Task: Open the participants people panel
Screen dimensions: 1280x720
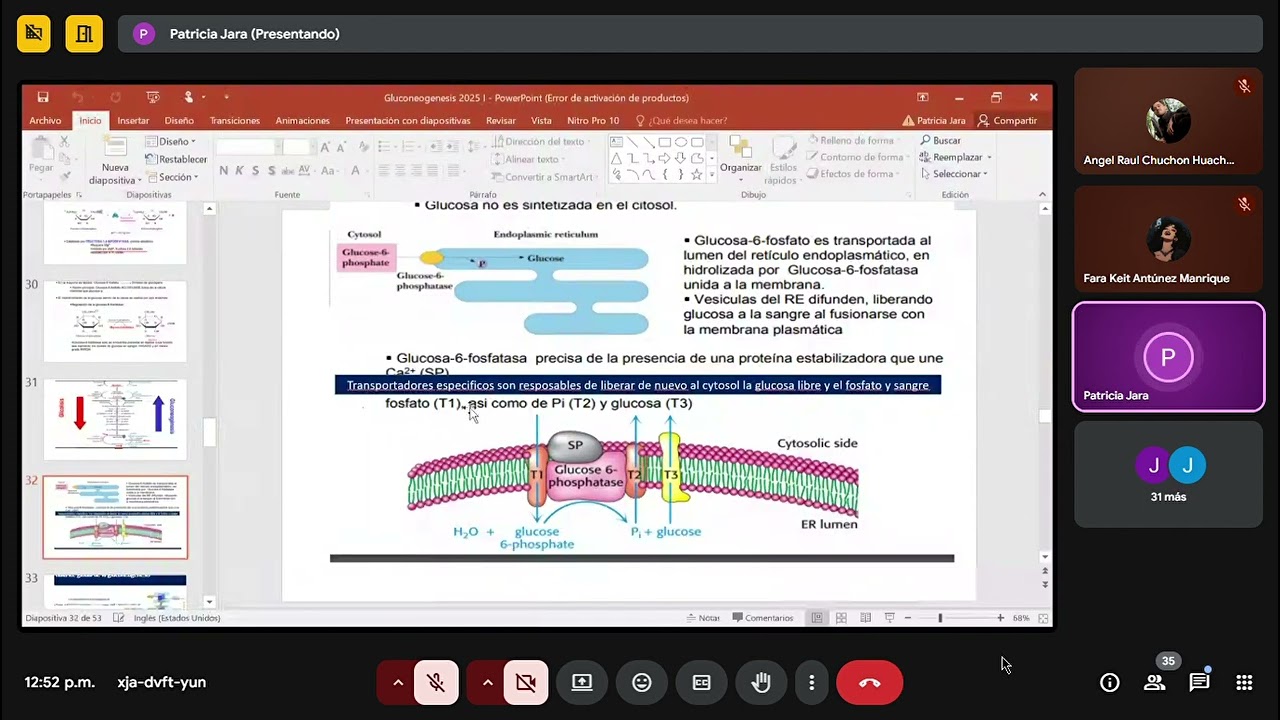Action: 1155,683
